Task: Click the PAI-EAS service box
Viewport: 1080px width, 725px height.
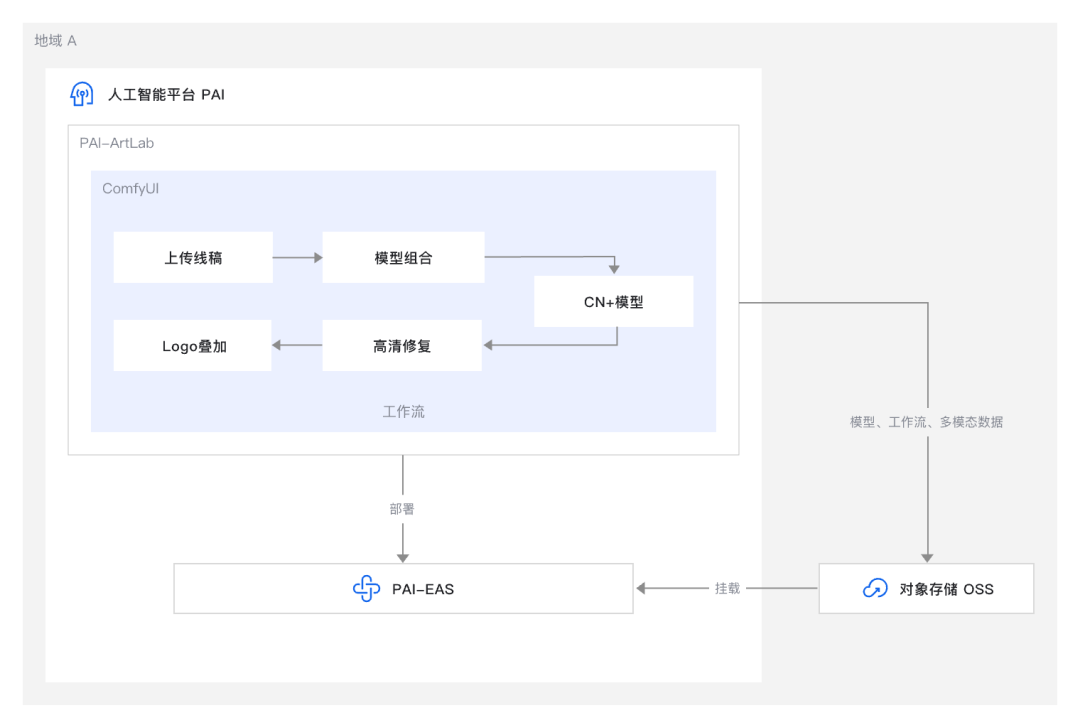Action: 404,589
